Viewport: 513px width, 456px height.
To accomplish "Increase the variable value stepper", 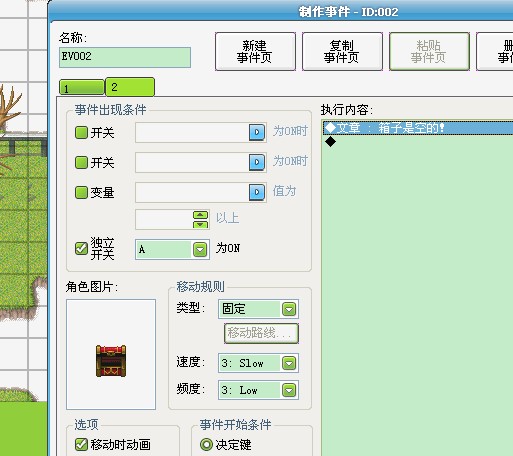I will (x=201, y=215).
